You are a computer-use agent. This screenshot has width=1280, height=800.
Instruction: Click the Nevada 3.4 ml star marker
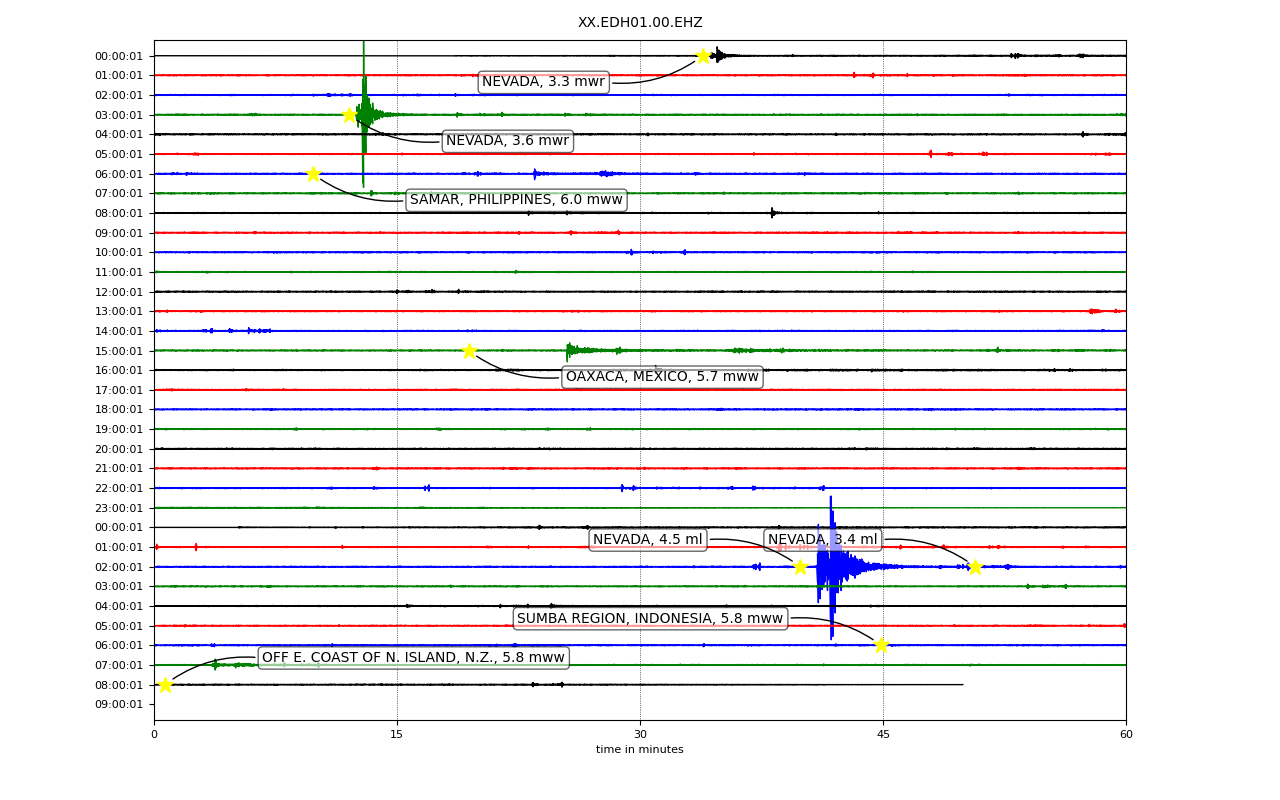coord(975,567)
